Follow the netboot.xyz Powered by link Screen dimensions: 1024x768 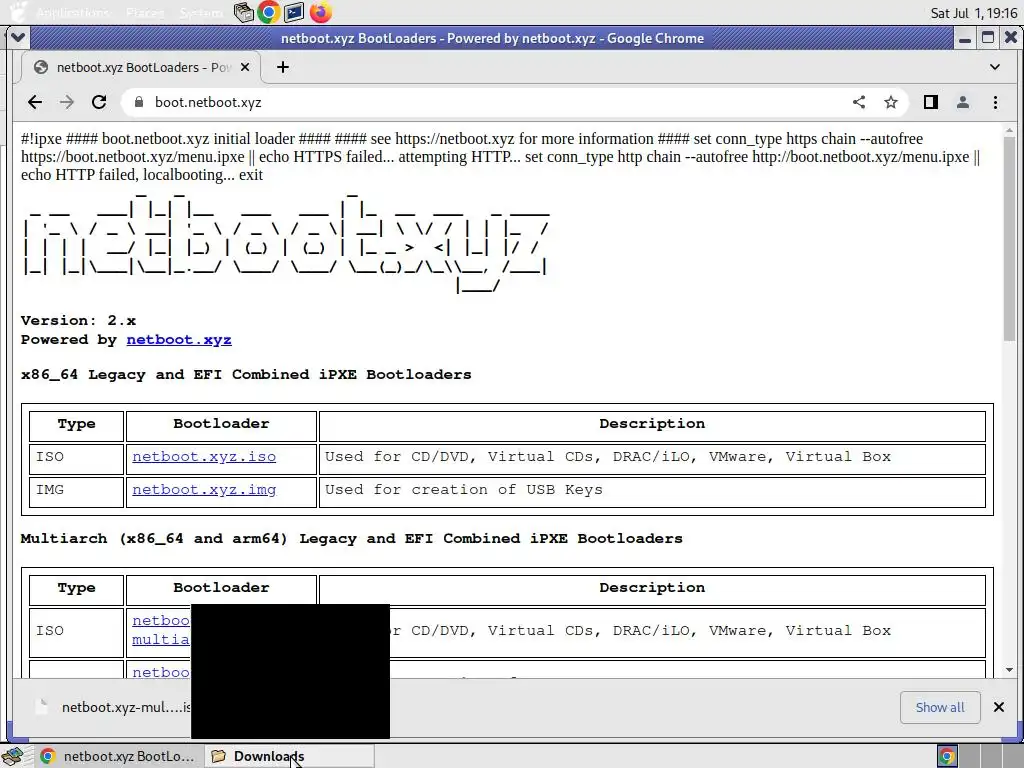point(179,340)
